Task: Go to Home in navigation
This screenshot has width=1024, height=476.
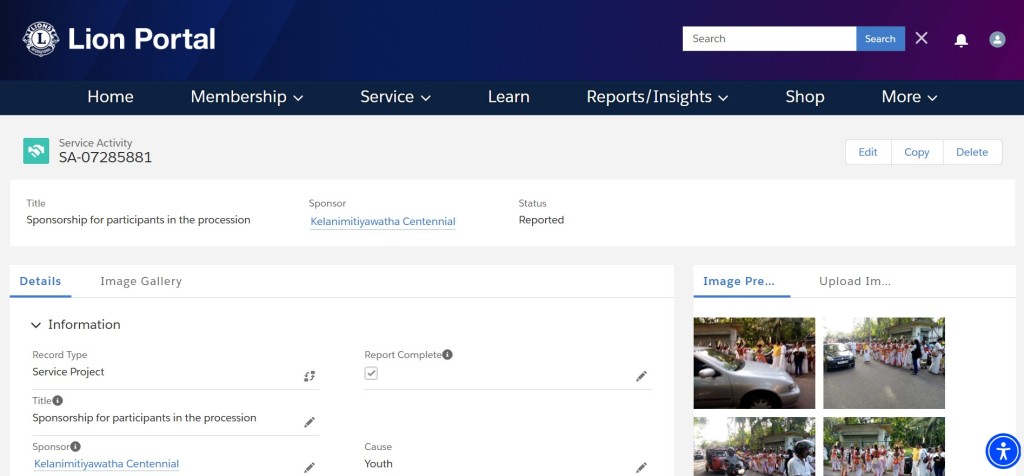Action: (110, 97)
